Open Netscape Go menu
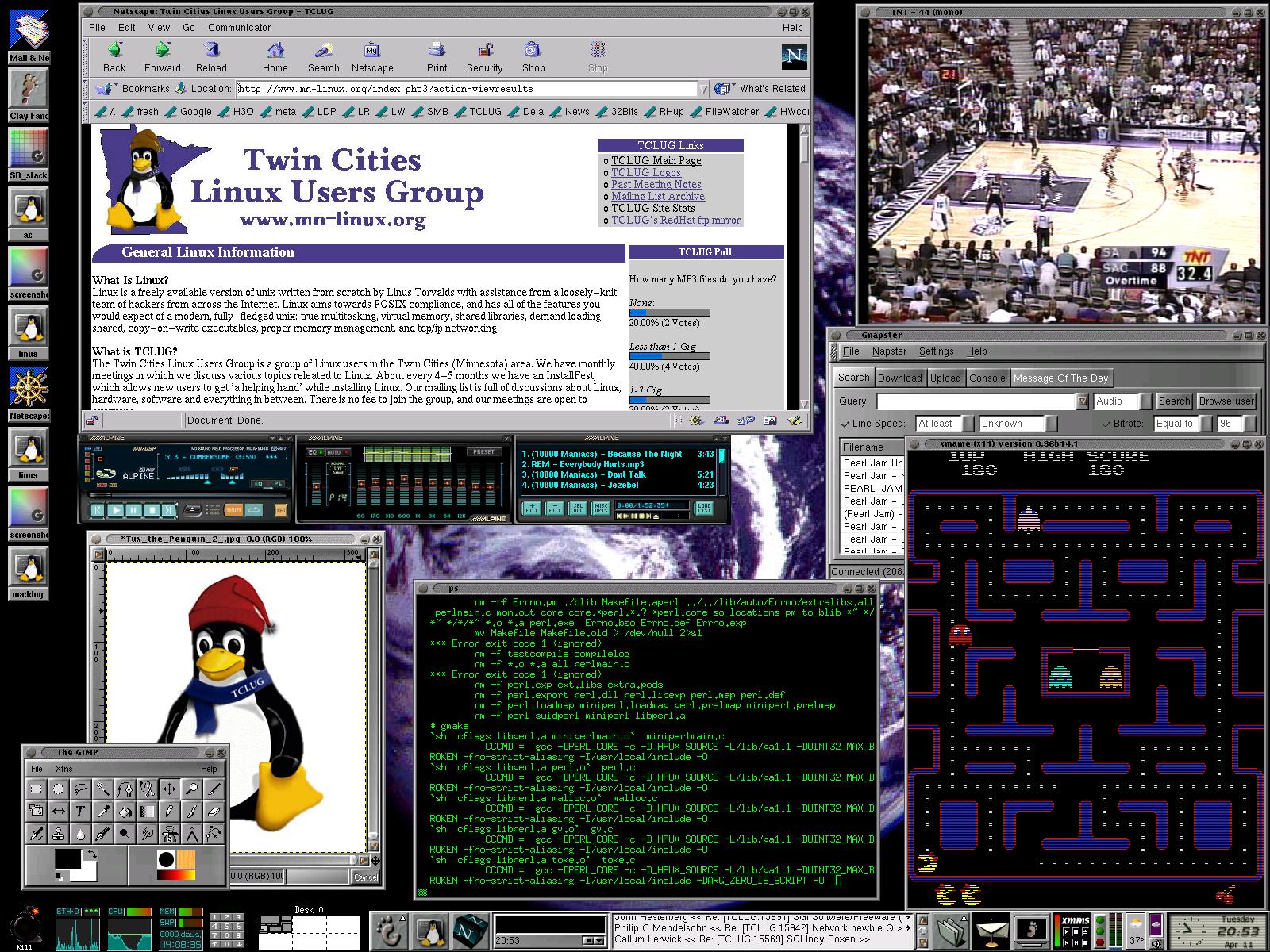 189,27
